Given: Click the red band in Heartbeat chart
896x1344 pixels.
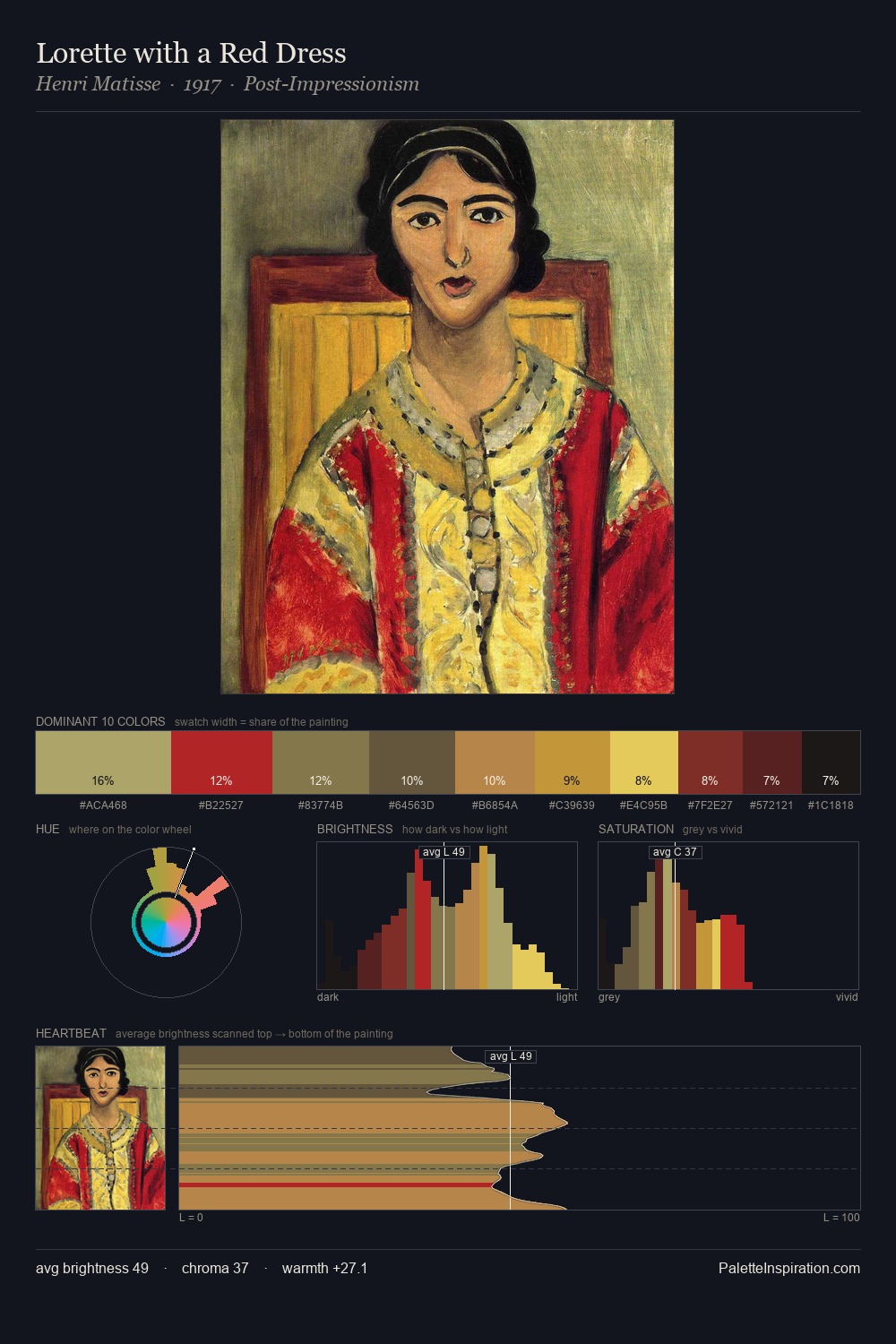Looking at the screenshot, I should point(337,1185).
